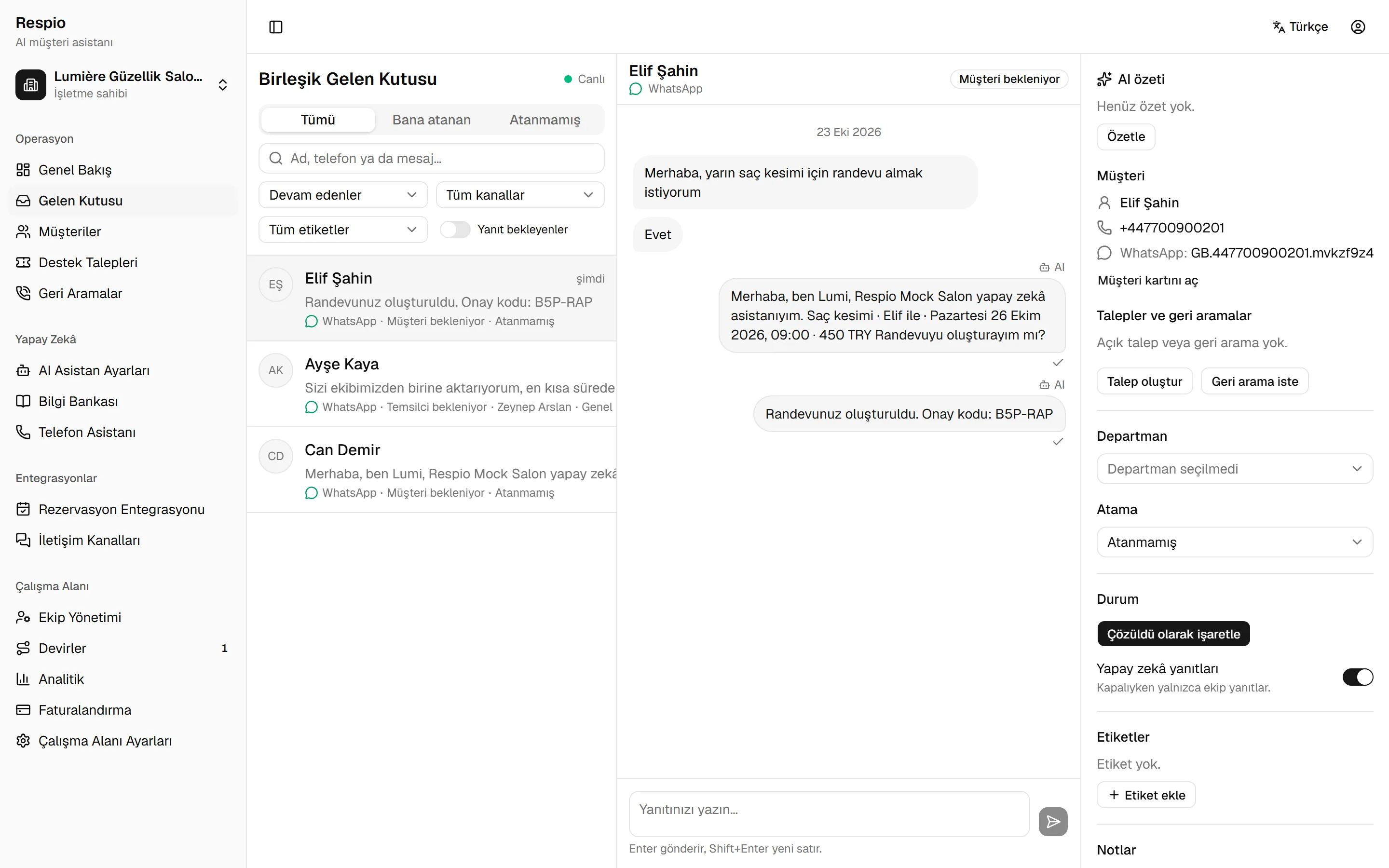1389x868 pixels.
Task: Disable the Yapay zekâ yanıtları switch
Action: tap(1358, 677)
